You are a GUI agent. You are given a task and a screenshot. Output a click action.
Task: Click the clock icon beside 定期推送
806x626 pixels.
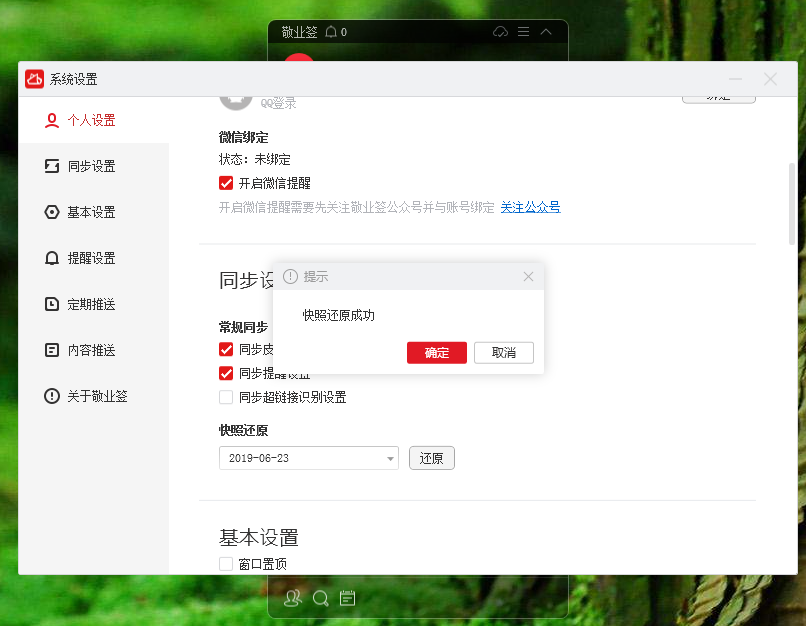coord(52,304)
